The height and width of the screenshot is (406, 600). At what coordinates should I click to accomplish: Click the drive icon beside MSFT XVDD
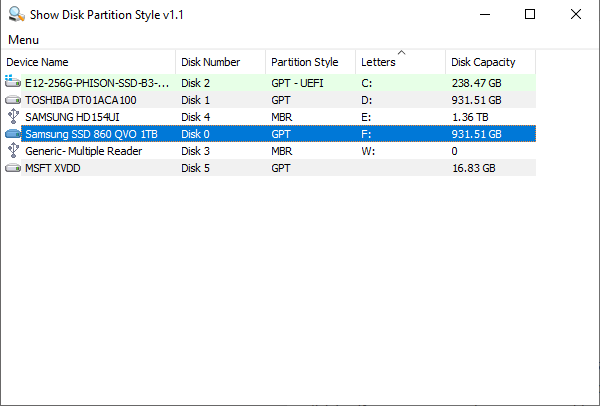point(12,168)
